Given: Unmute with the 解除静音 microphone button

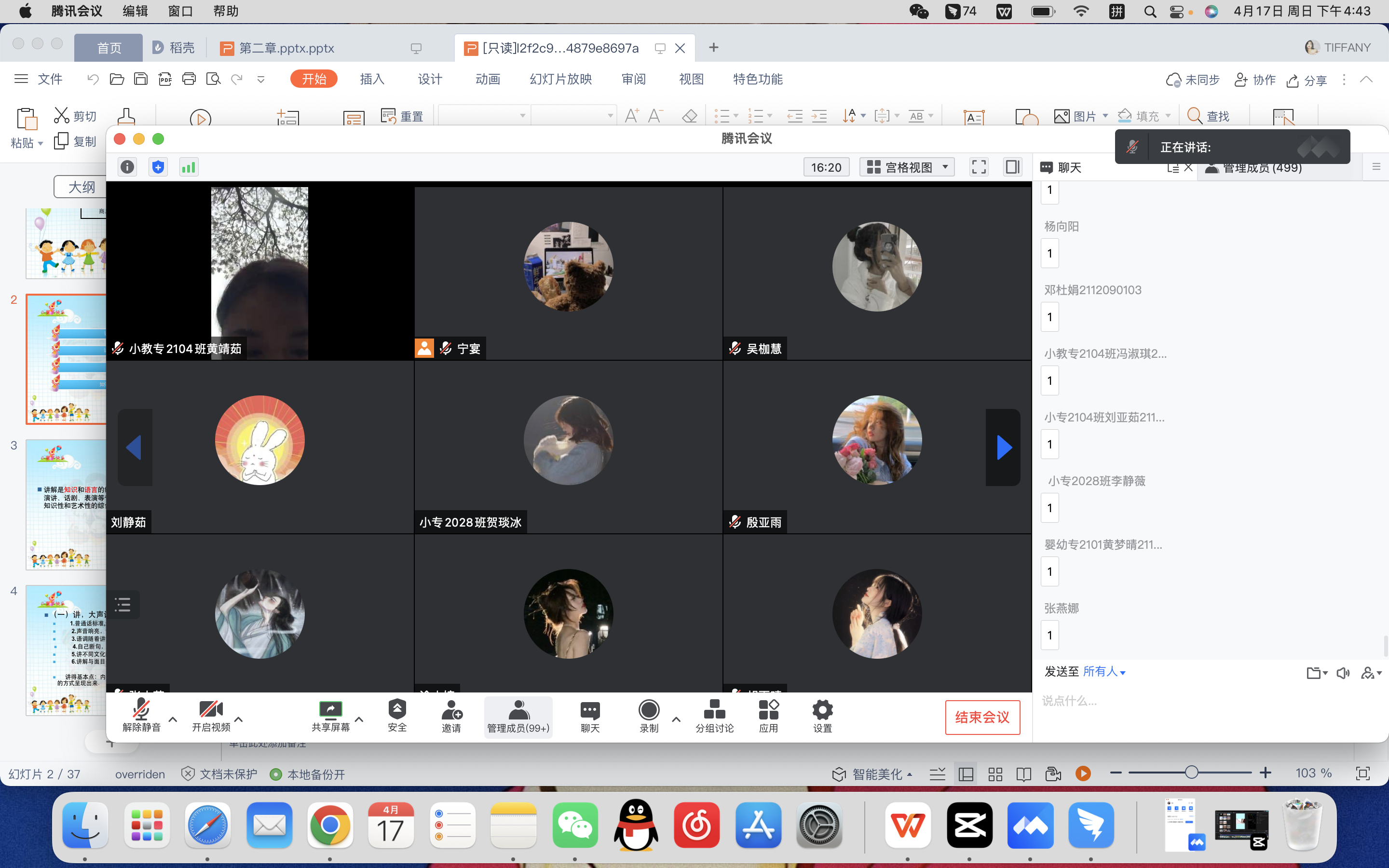Looking at the screenshot, I should click(141, 716).
